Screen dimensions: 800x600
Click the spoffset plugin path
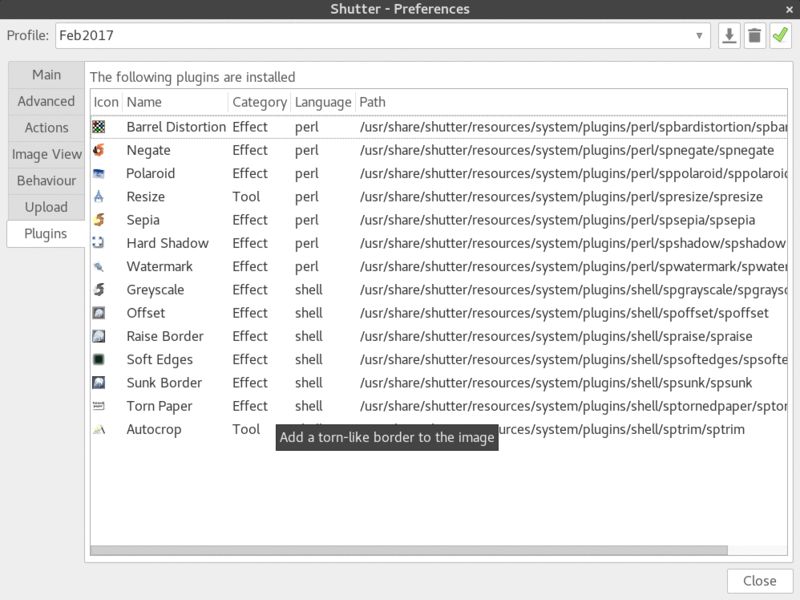click(x=564, y=313)
